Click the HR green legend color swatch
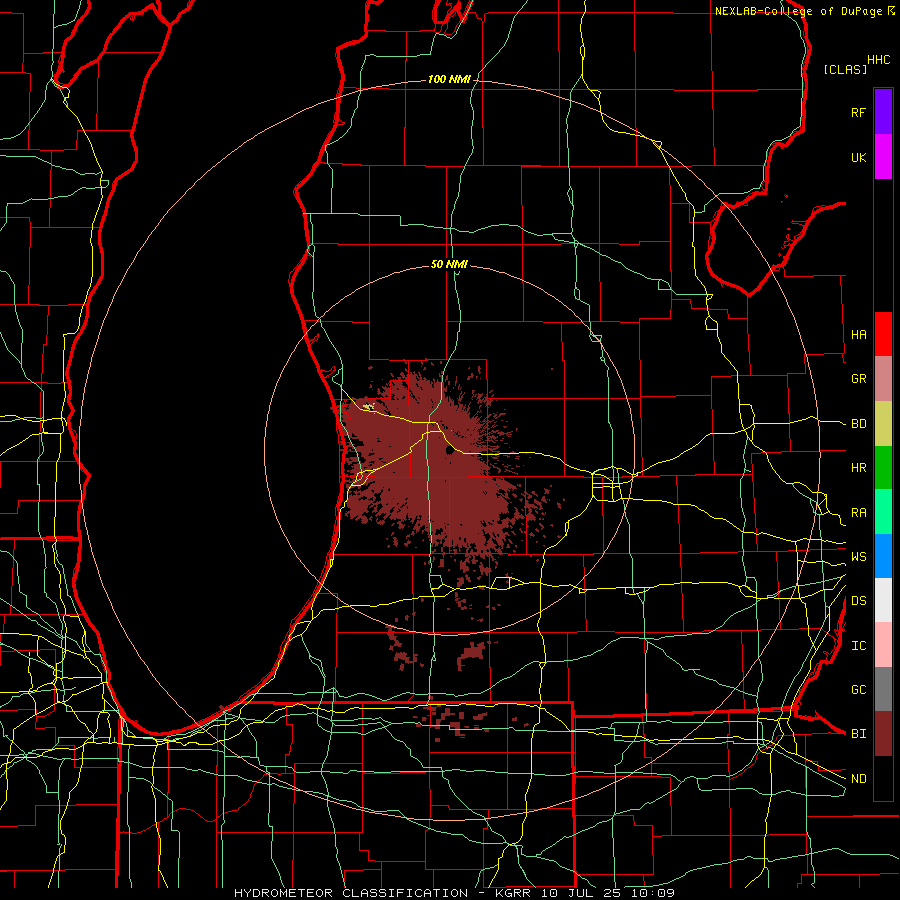 (x=883, y=468)
